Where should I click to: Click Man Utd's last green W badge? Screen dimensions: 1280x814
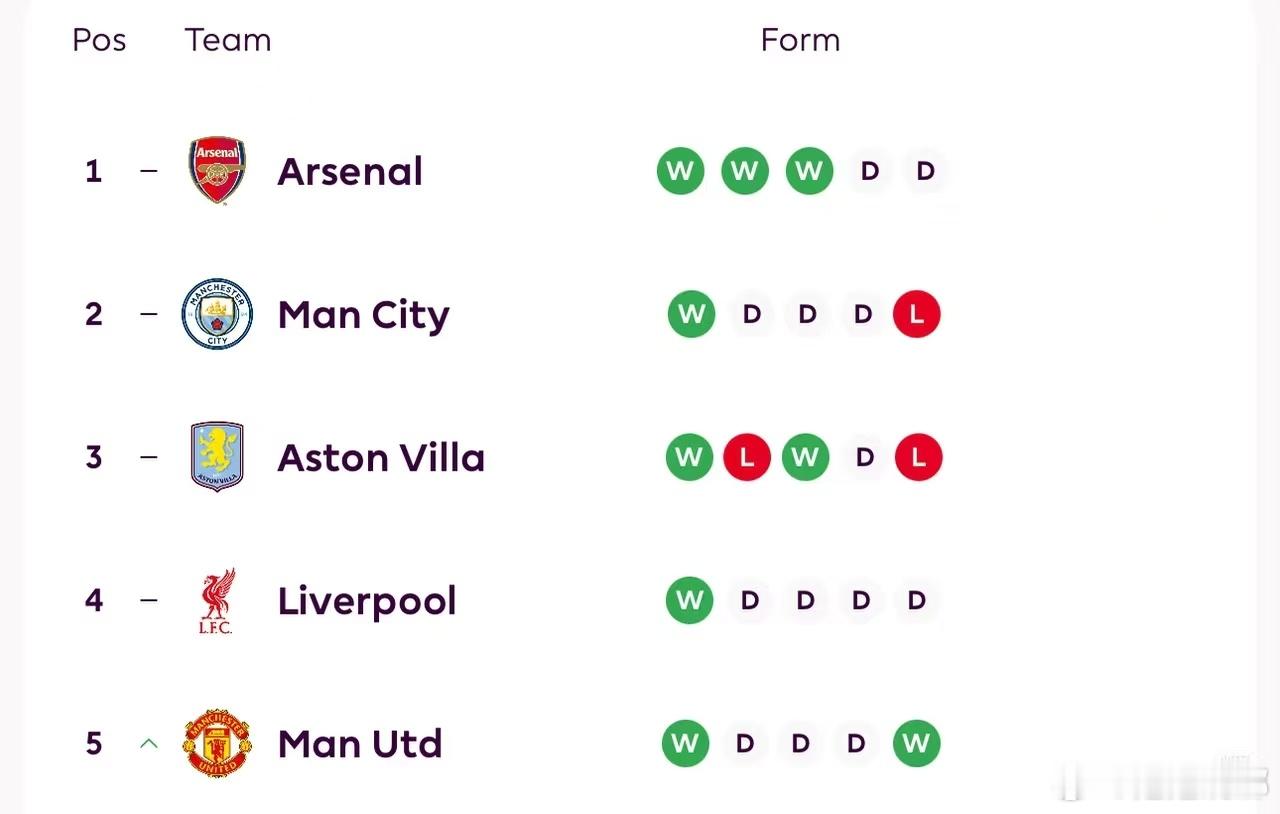point(916,744)
